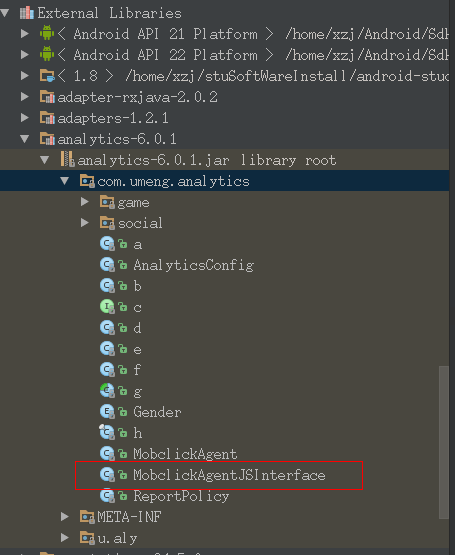Collapse the analytics-6.0.1 library node
The height and width of the screenshot is (555, 455).
click(x=25, y=139)
